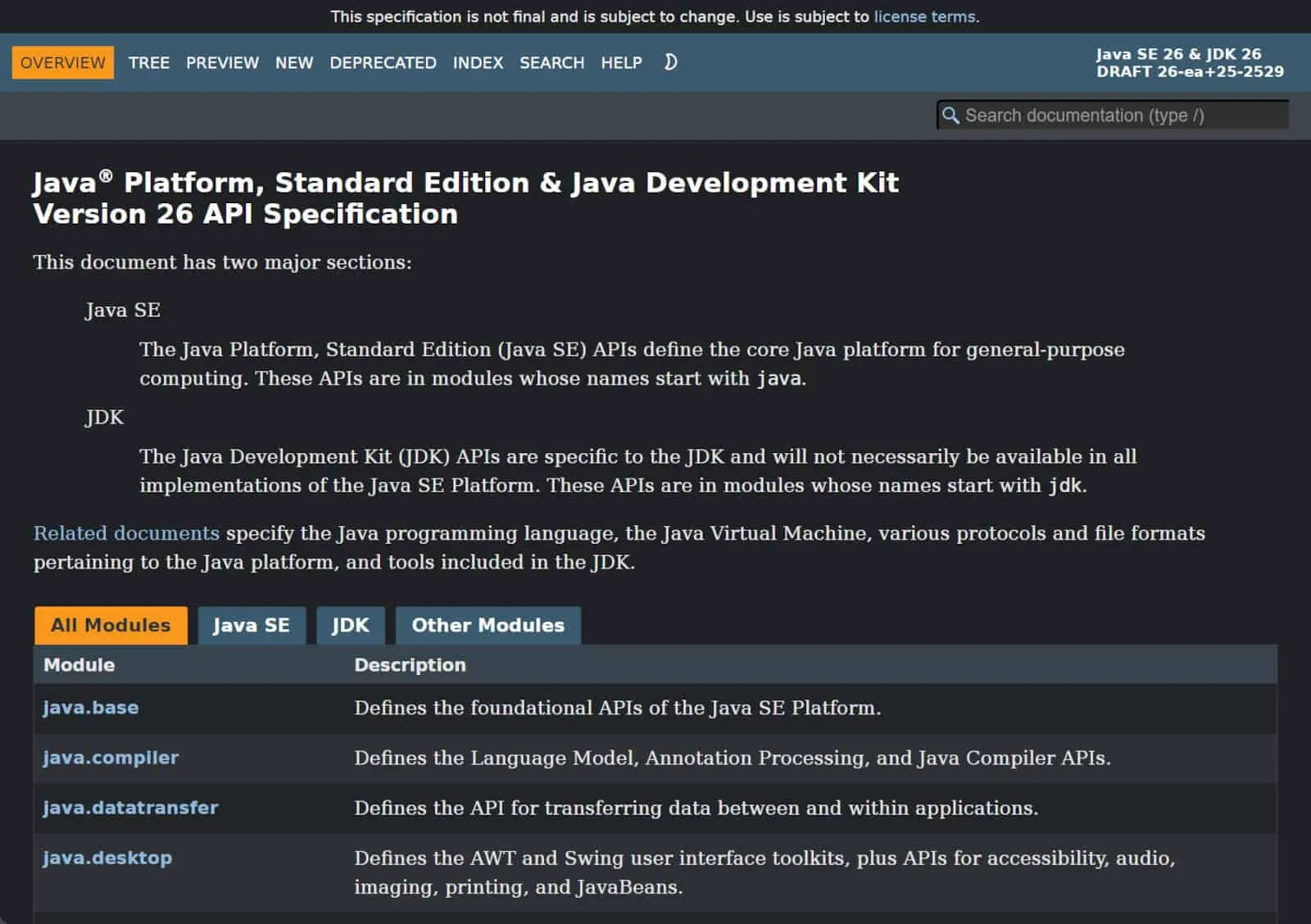Click the java.datatransfer description text
Screen dimensions: 1311x924
pyautogui.click(x=696, y=808)
